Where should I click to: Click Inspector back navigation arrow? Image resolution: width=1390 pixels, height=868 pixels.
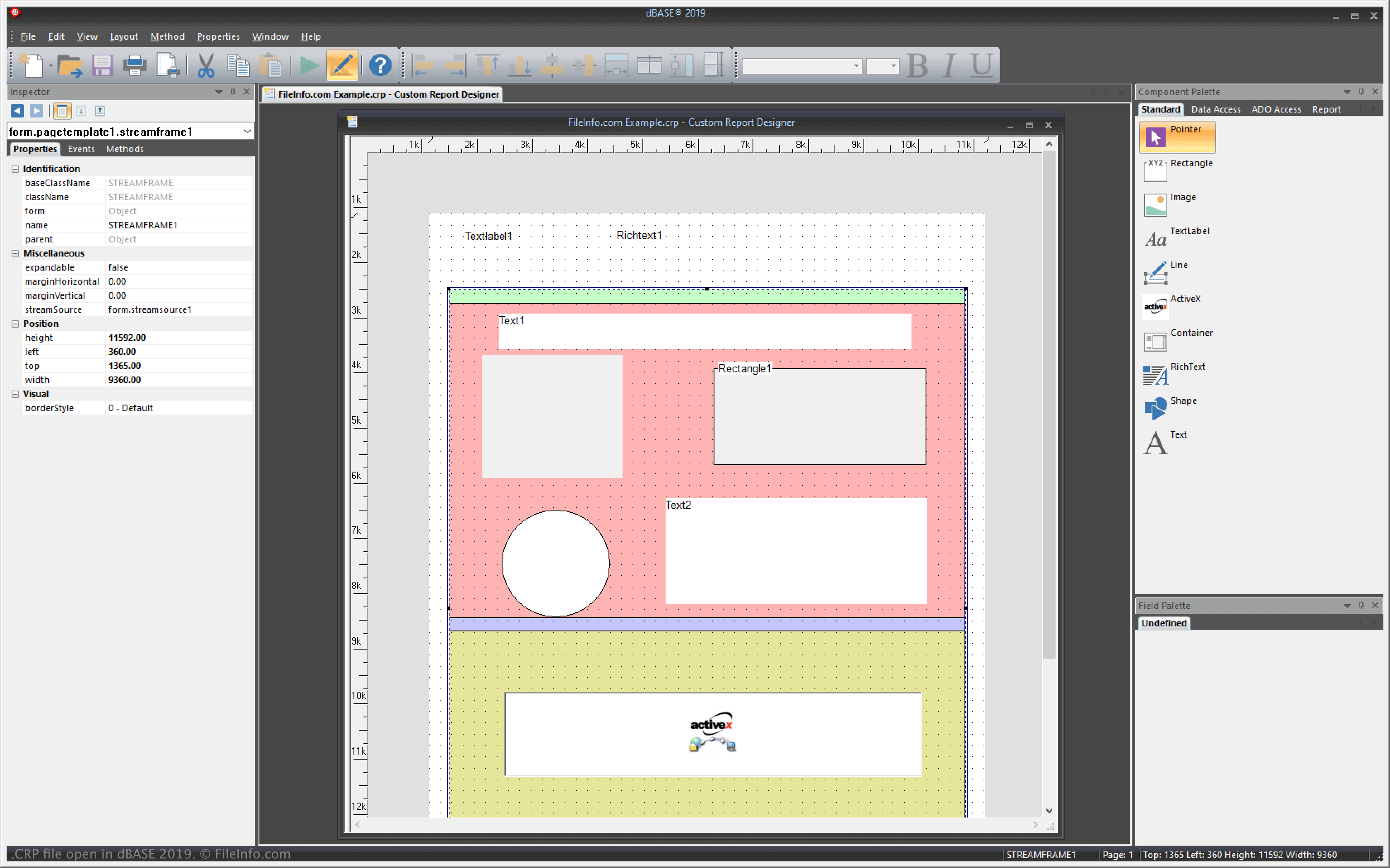coord(17,111)
